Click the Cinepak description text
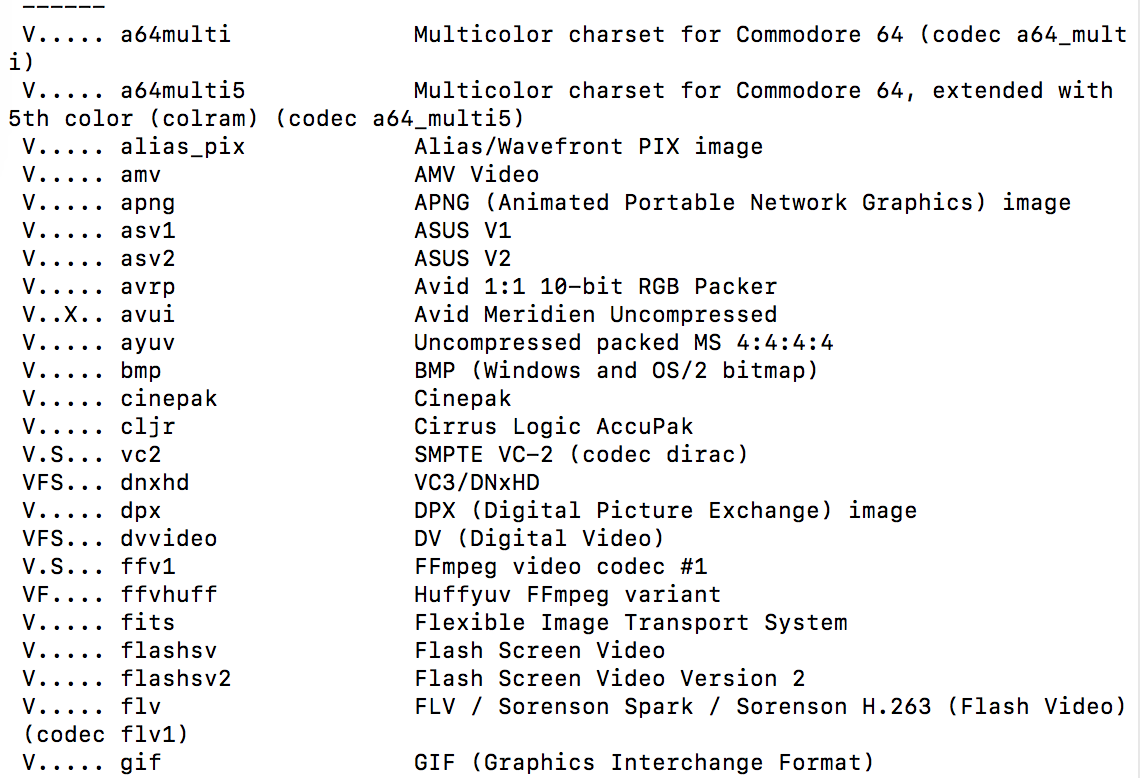Image resolution: width=1140 pixels, height=778 pixels. point(462,399)
